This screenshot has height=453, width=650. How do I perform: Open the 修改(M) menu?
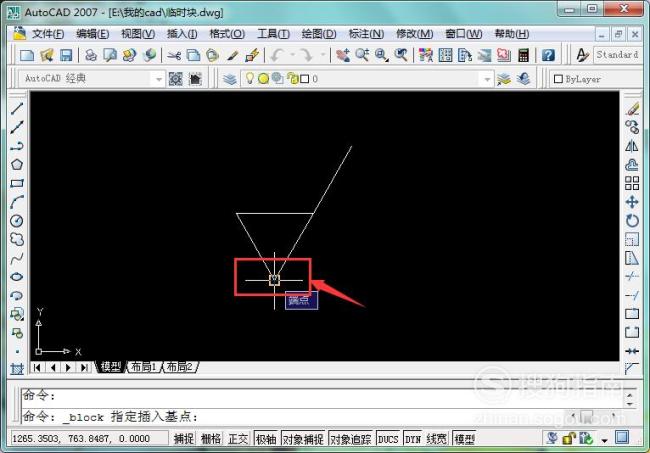pos(415,34)
